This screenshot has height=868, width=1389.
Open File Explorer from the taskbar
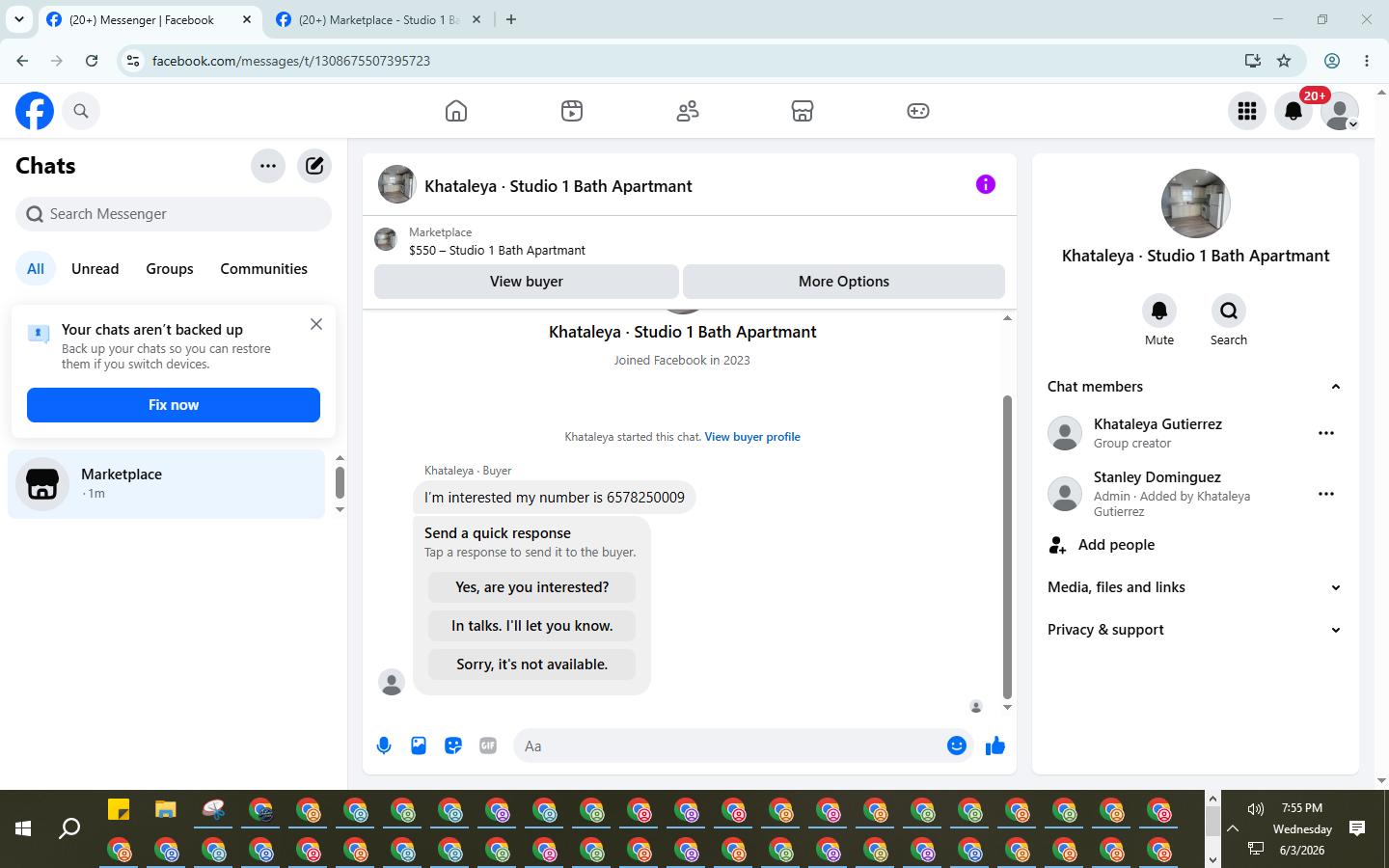(x=166, y=809)
